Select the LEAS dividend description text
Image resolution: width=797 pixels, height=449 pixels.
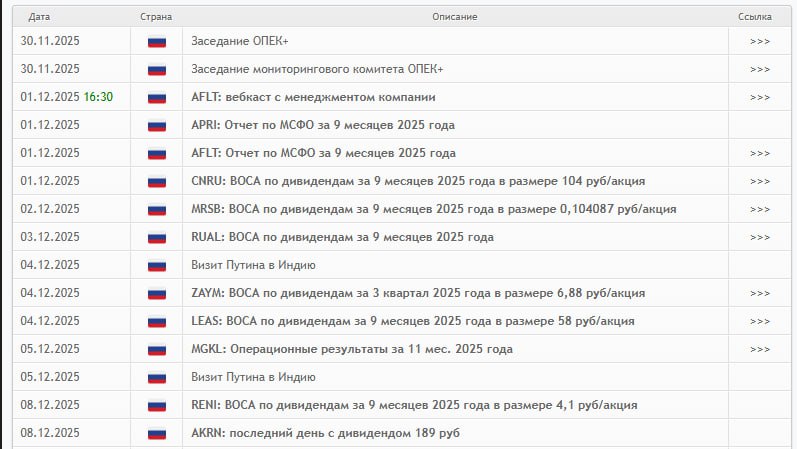[x=412, y=321]
